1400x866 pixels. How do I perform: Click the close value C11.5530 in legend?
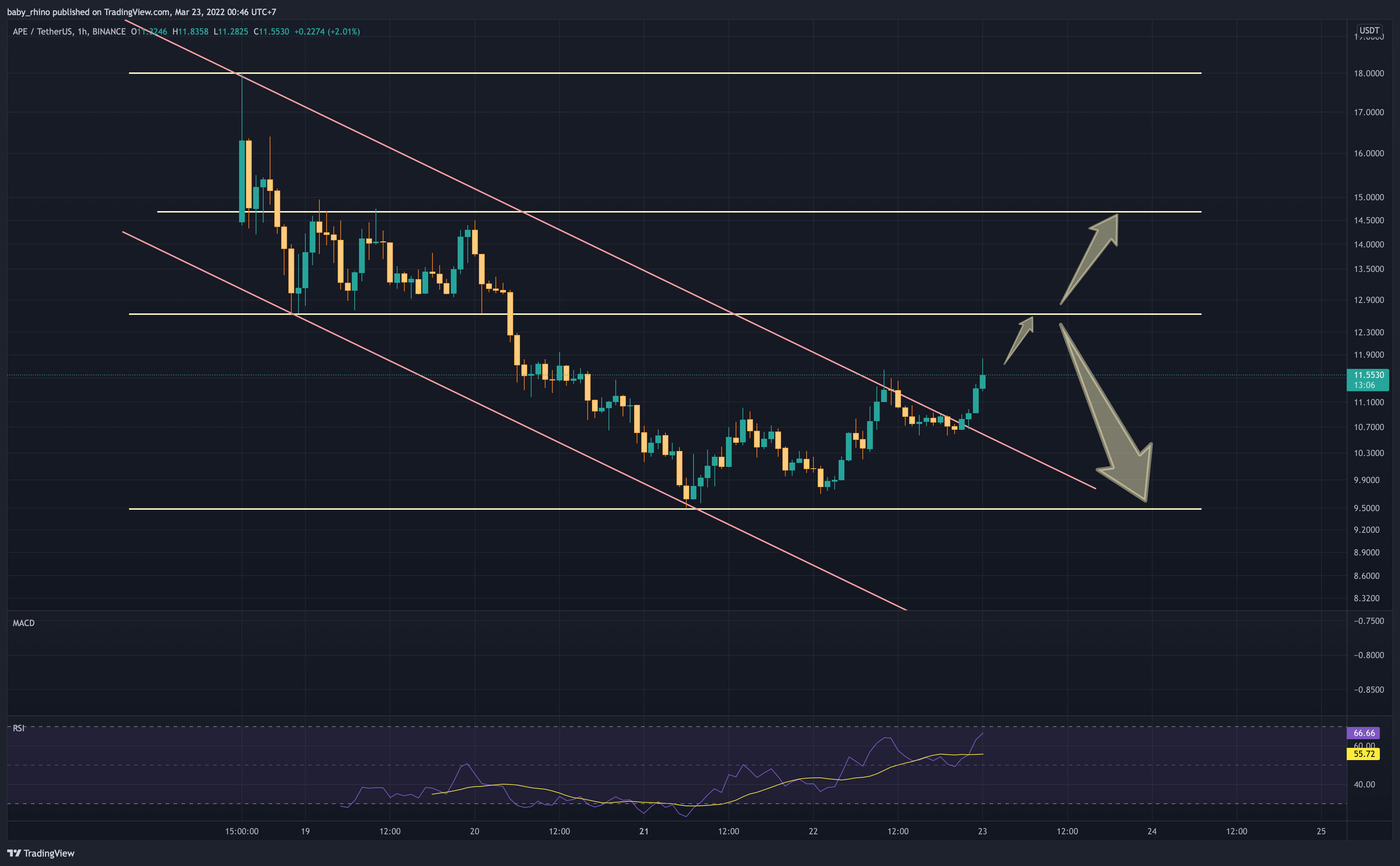click(x=271, y=31)
